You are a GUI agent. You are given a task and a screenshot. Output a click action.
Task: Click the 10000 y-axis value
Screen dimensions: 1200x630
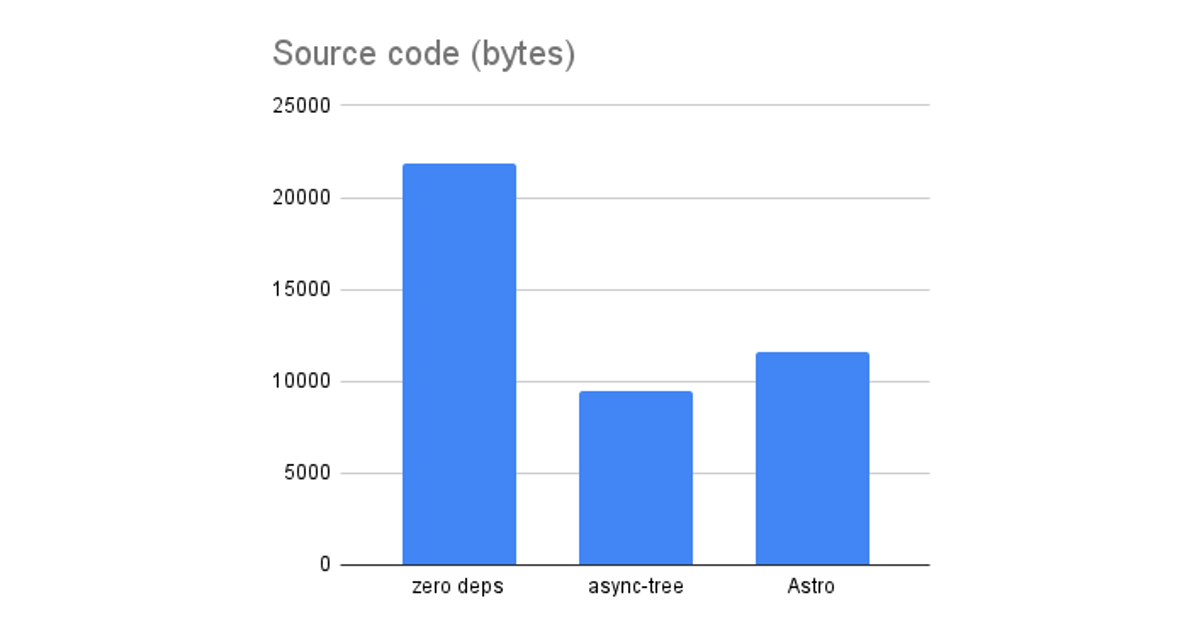pos(301,382)
